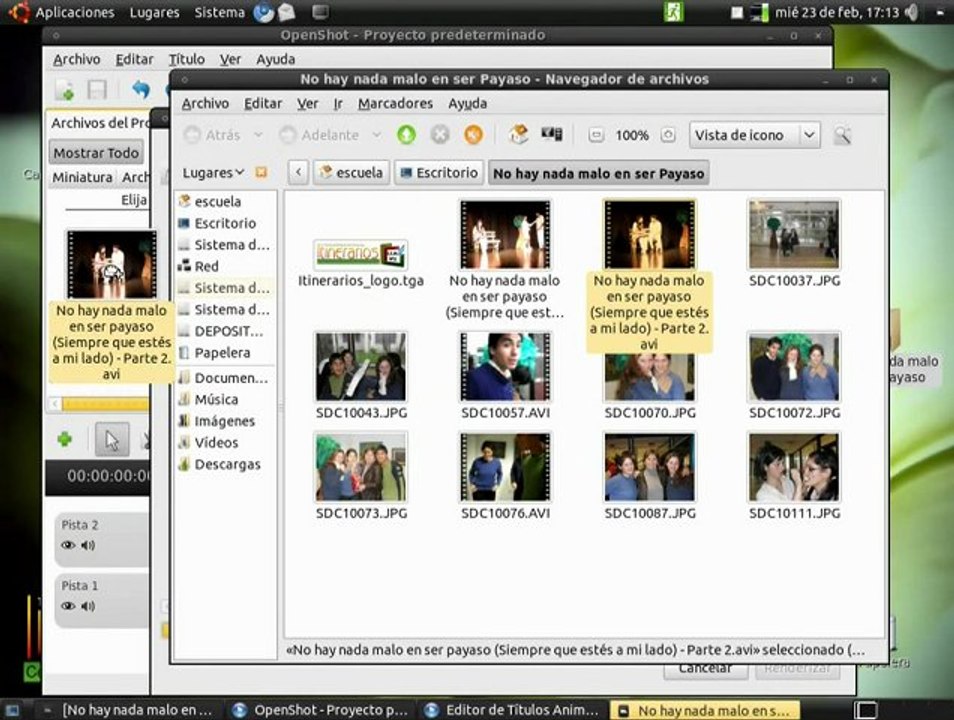This screenshot has width=954, height=720.
Task: Toggle visibility eye of Pista 2
Action: (68, 545)
